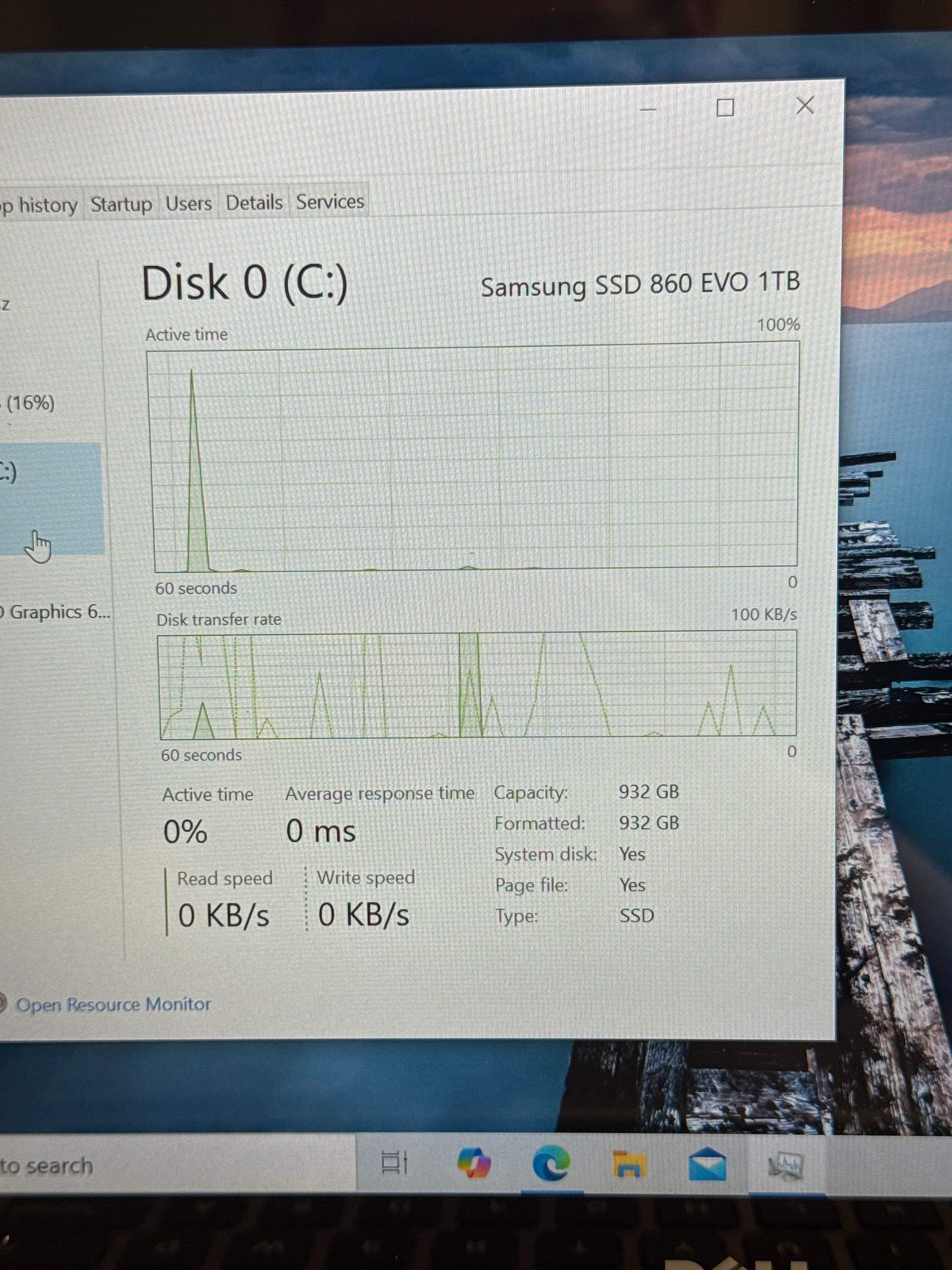Click the 'Write speed' label

[x=366, y=877]
